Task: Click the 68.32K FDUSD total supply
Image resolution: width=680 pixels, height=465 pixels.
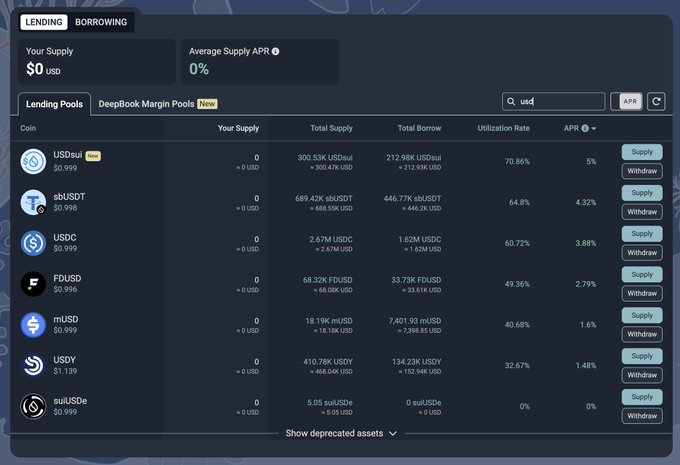Action: (x=327, y=280)
